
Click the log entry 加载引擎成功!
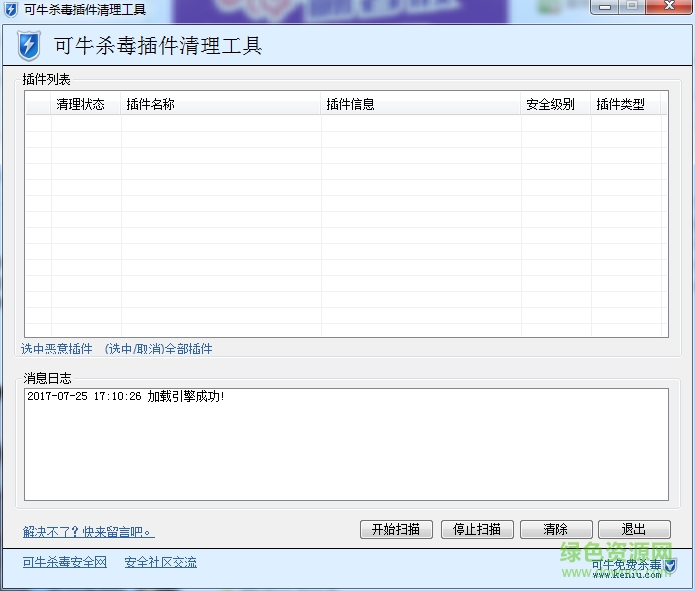click(x=186, y=396)
